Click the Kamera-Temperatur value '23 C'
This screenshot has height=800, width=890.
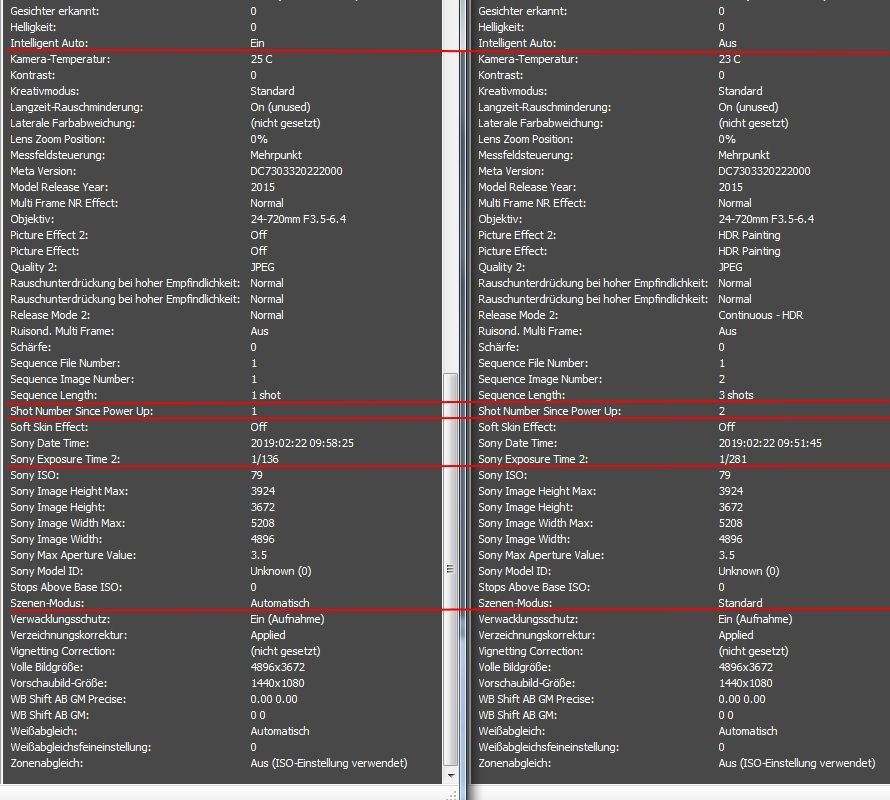click(729, 59)
